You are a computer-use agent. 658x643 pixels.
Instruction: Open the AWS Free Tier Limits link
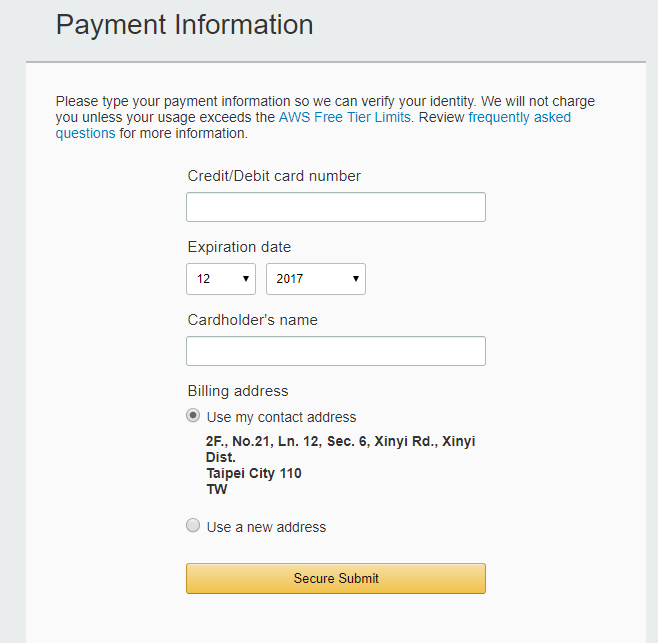tap(345, 117)
